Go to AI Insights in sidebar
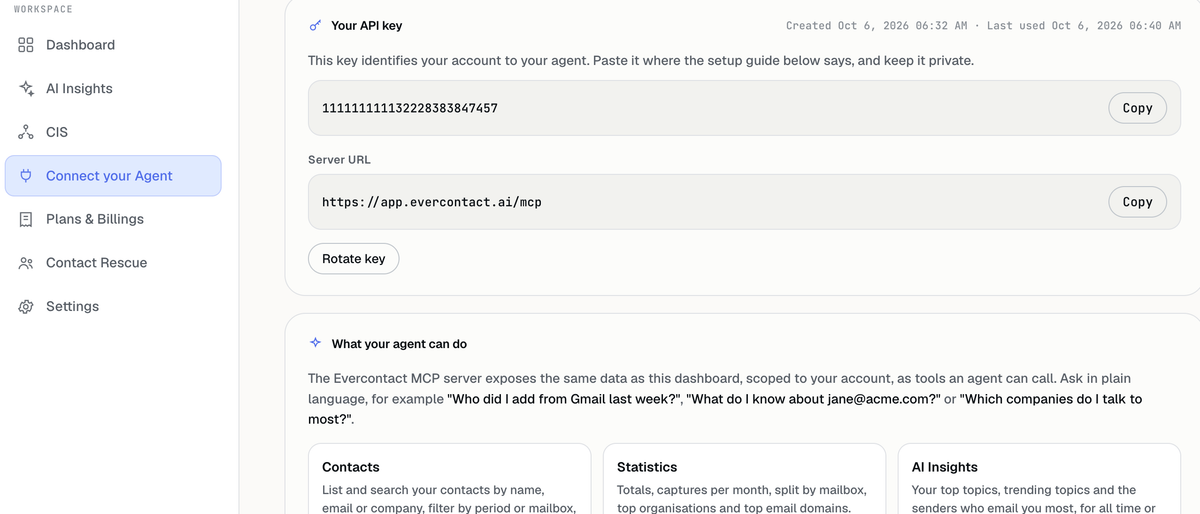The height and width of the screenshot is (514, 1200). tap(113, 88)
